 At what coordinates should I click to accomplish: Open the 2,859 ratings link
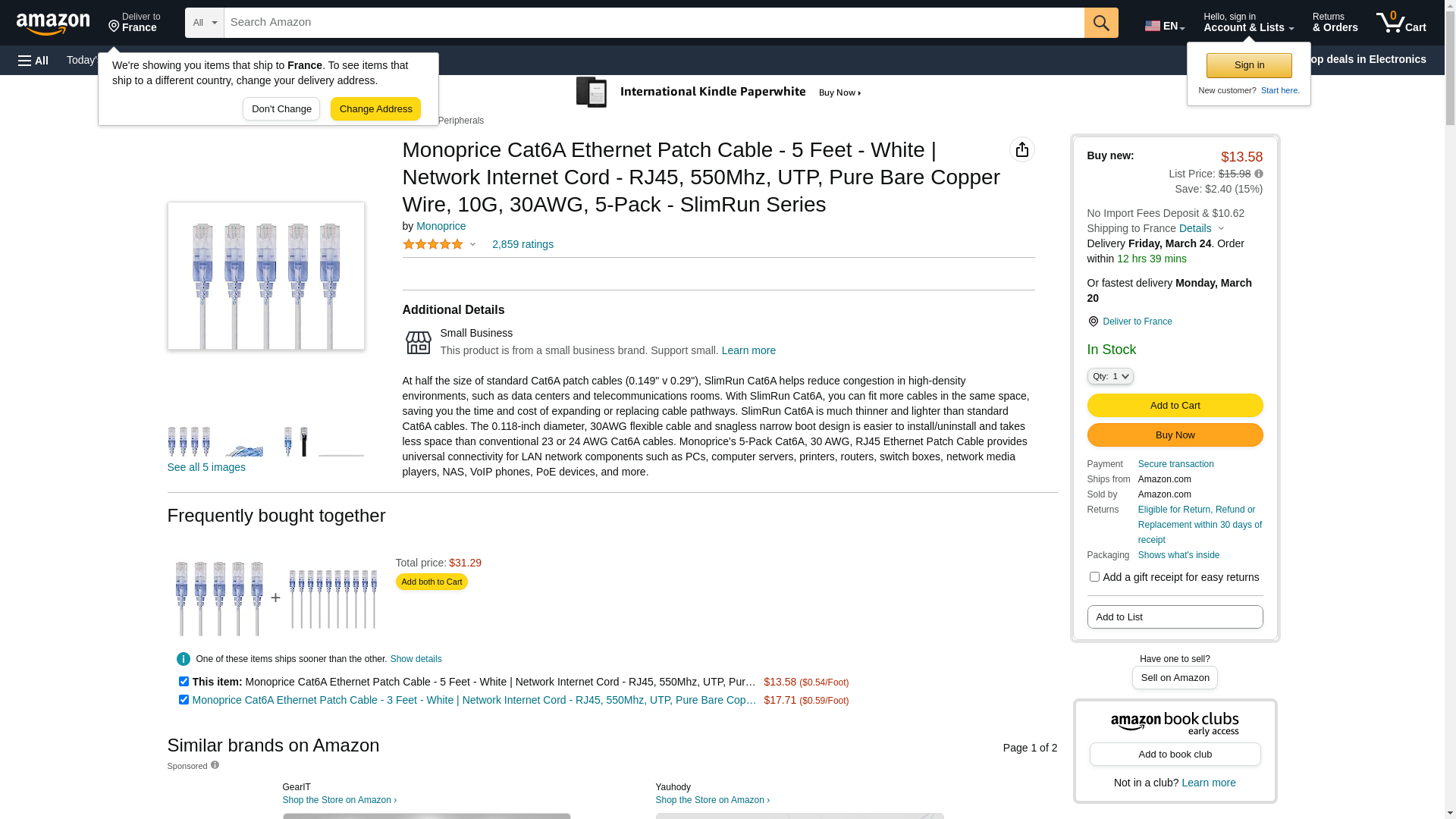522,244
